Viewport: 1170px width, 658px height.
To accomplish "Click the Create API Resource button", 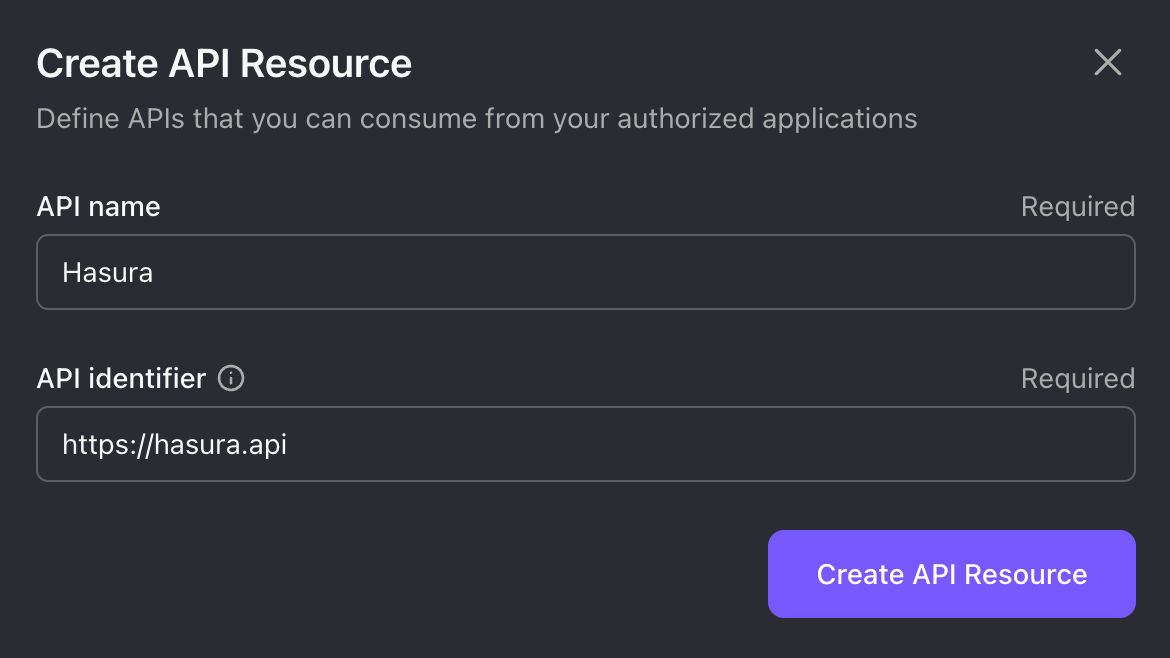I will [950, 574].
